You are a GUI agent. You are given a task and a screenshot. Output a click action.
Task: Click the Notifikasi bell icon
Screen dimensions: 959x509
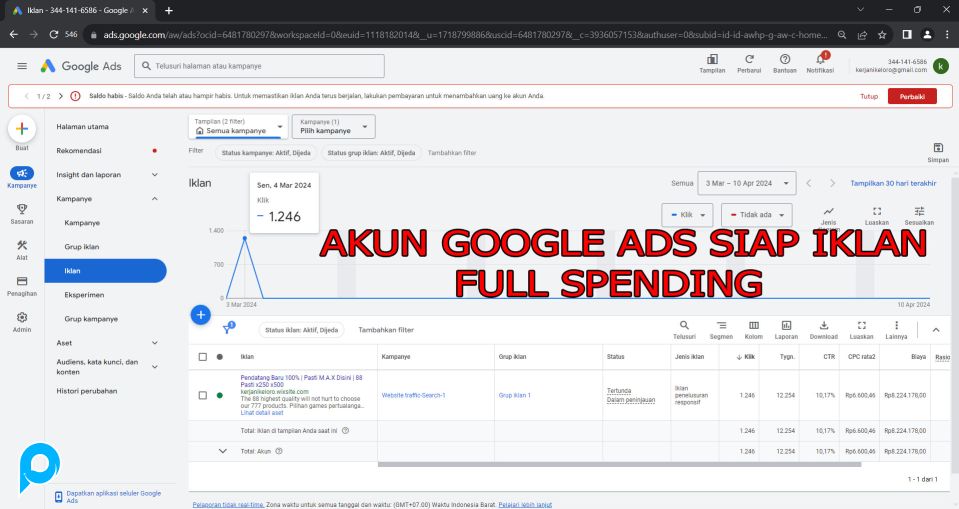point(820,60)
